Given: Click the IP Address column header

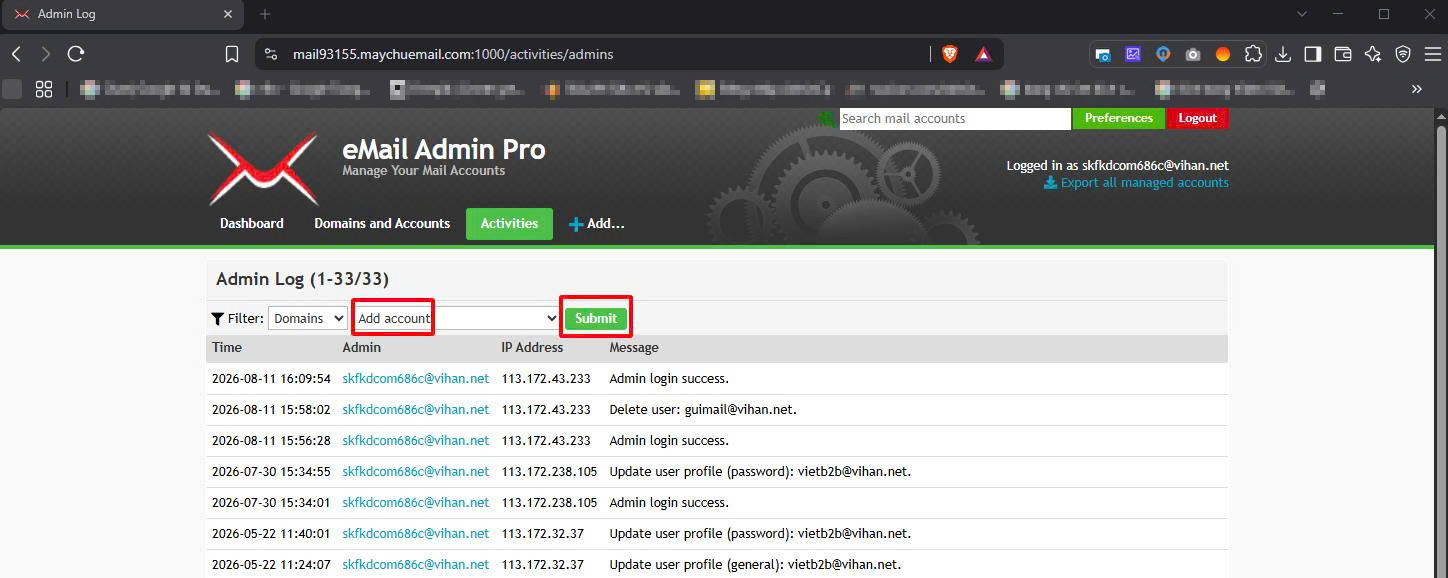Looking at the screenshot, I should 532,348.
